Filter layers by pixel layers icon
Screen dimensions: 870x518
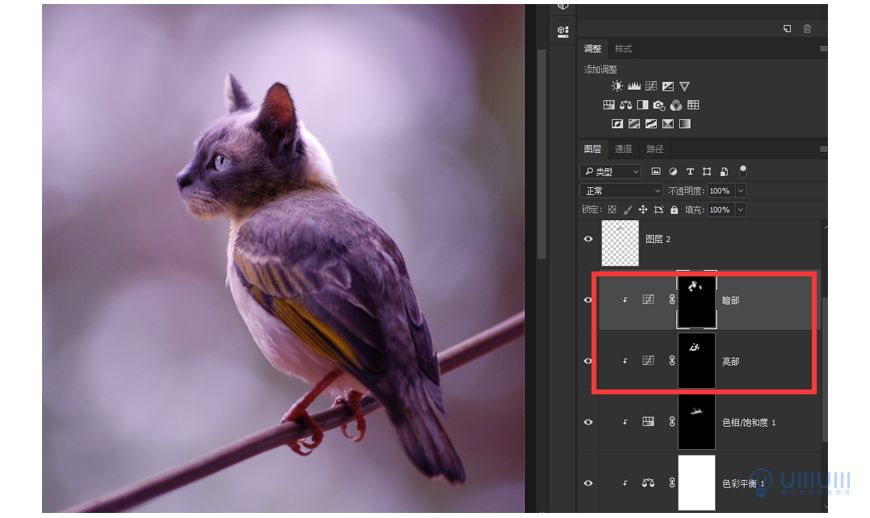coord(656,171)
